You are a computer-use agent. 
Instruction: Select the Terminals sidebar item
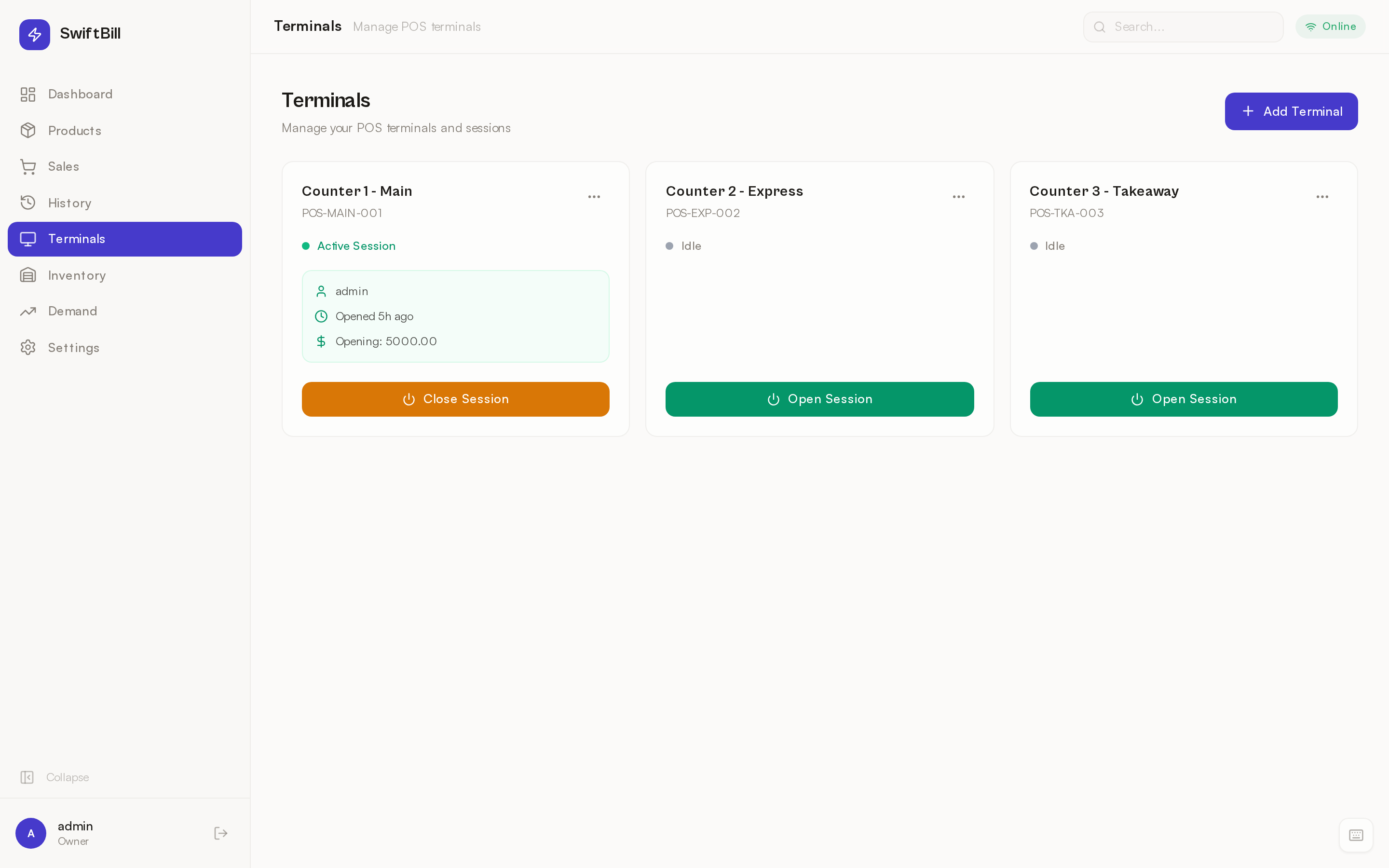click(x=124, y=239)
